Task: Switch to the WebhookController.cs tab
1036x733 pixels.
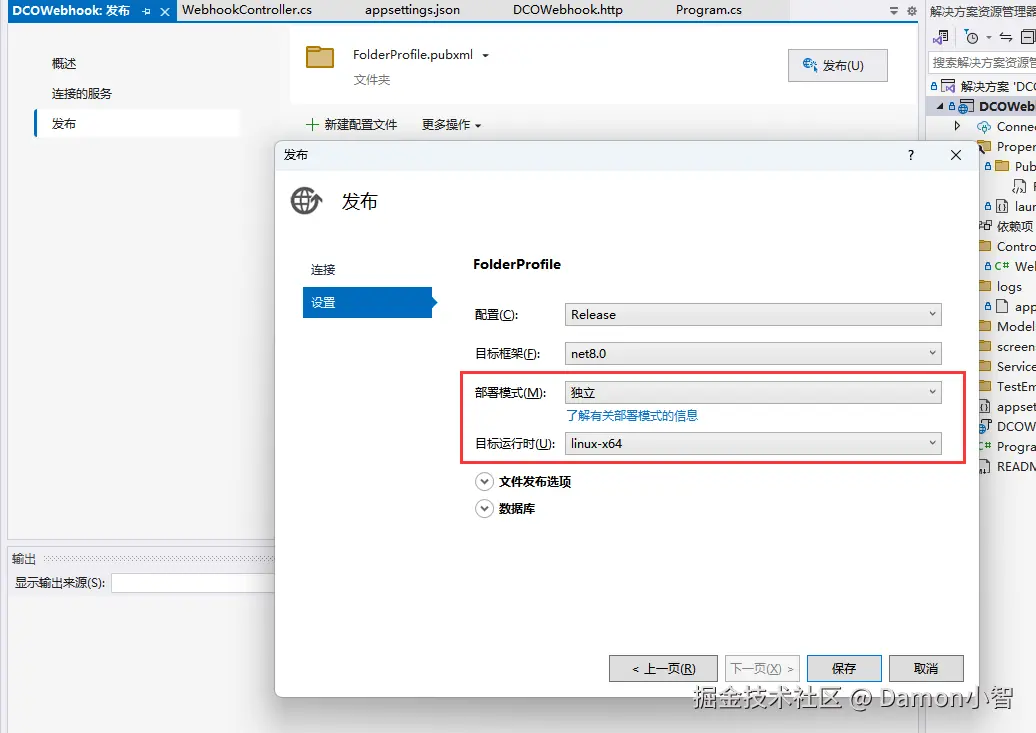Action: (247, 10)
